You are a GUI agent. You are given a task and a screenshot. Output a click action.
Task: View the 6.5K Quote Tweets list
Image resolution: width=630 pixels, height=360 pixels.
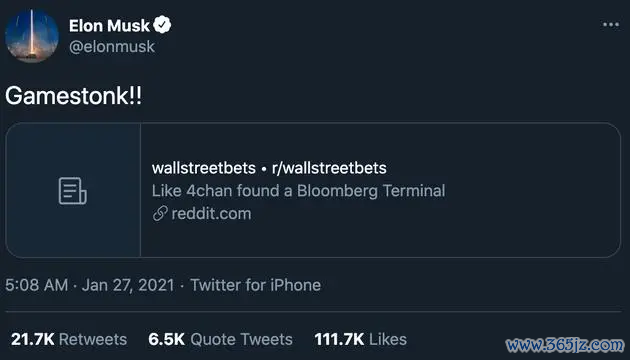pyautogui.click(x=220, y=340)
